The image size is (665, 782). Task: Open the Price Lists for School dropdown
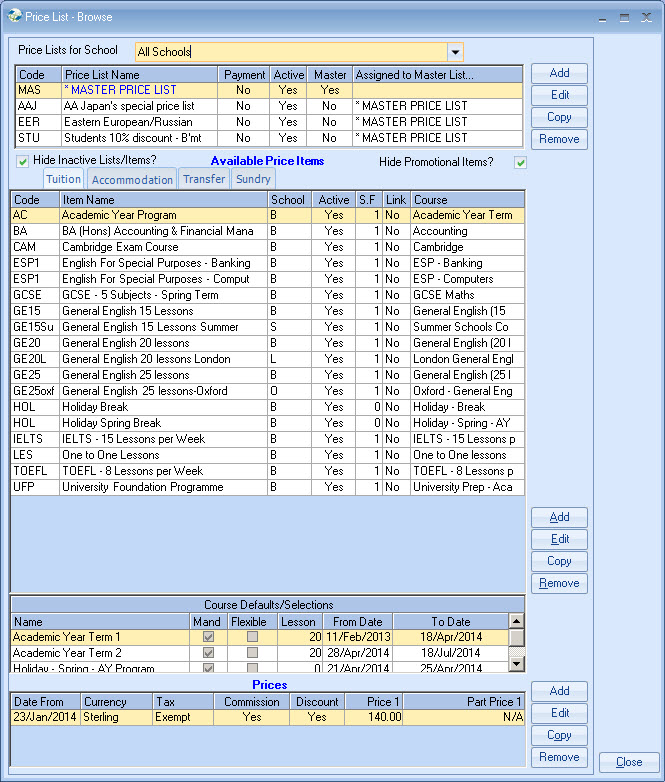point(455,52)
